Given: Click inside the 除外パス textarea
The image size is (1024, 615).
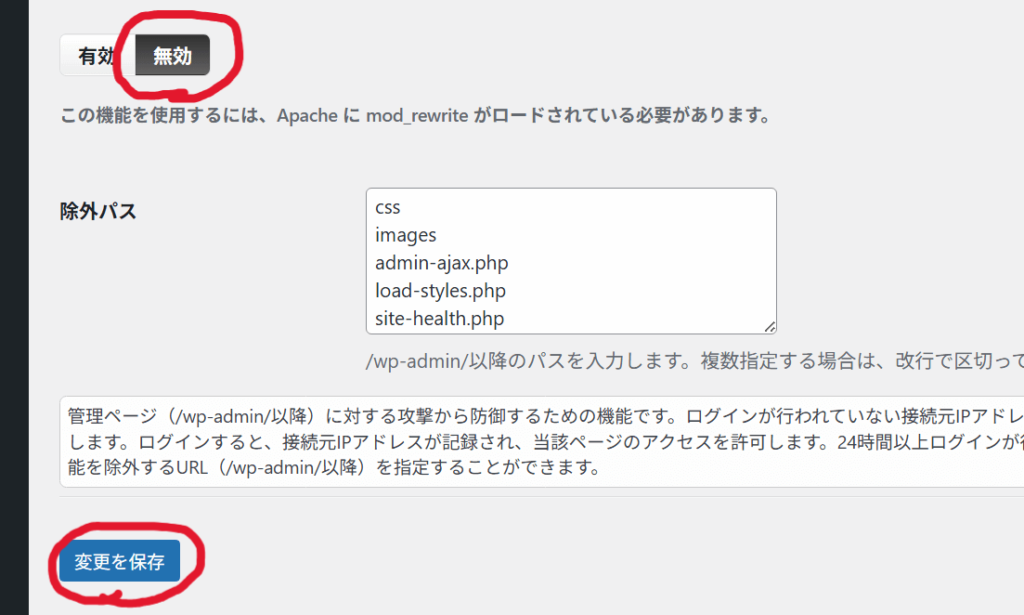Looking at the screenshot, I should click(x=570, y=262).
